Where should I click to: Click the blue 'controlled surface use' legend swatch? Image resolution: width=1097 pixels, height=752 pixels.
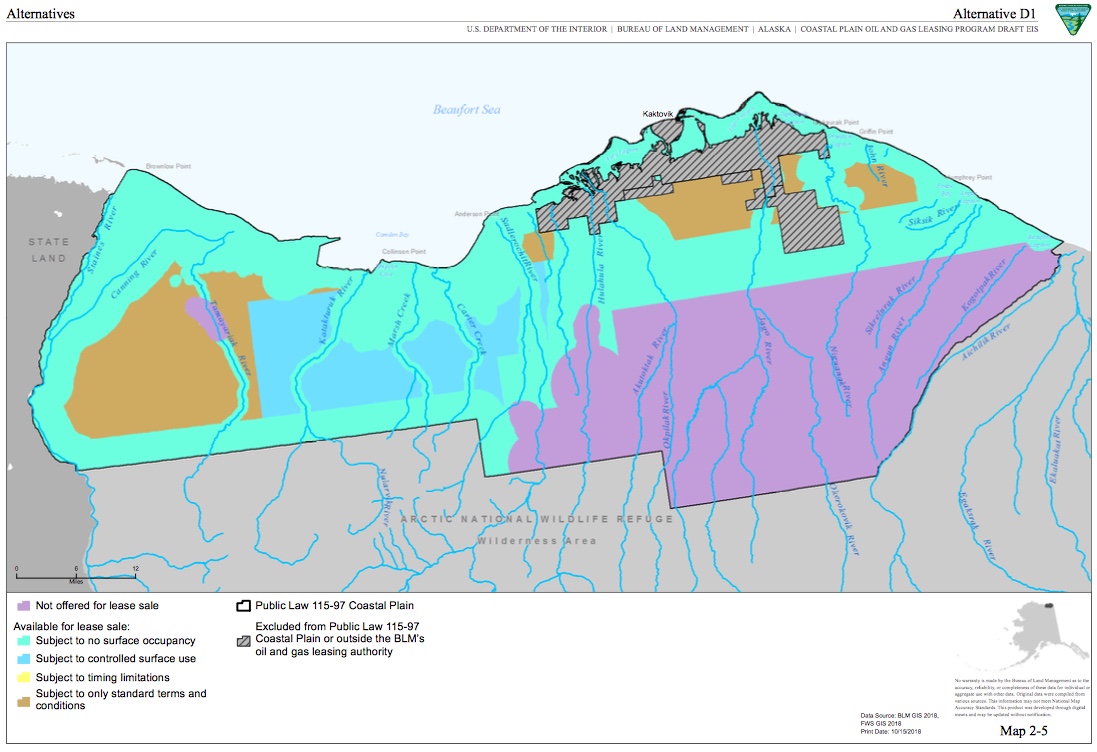coord(23,658)
